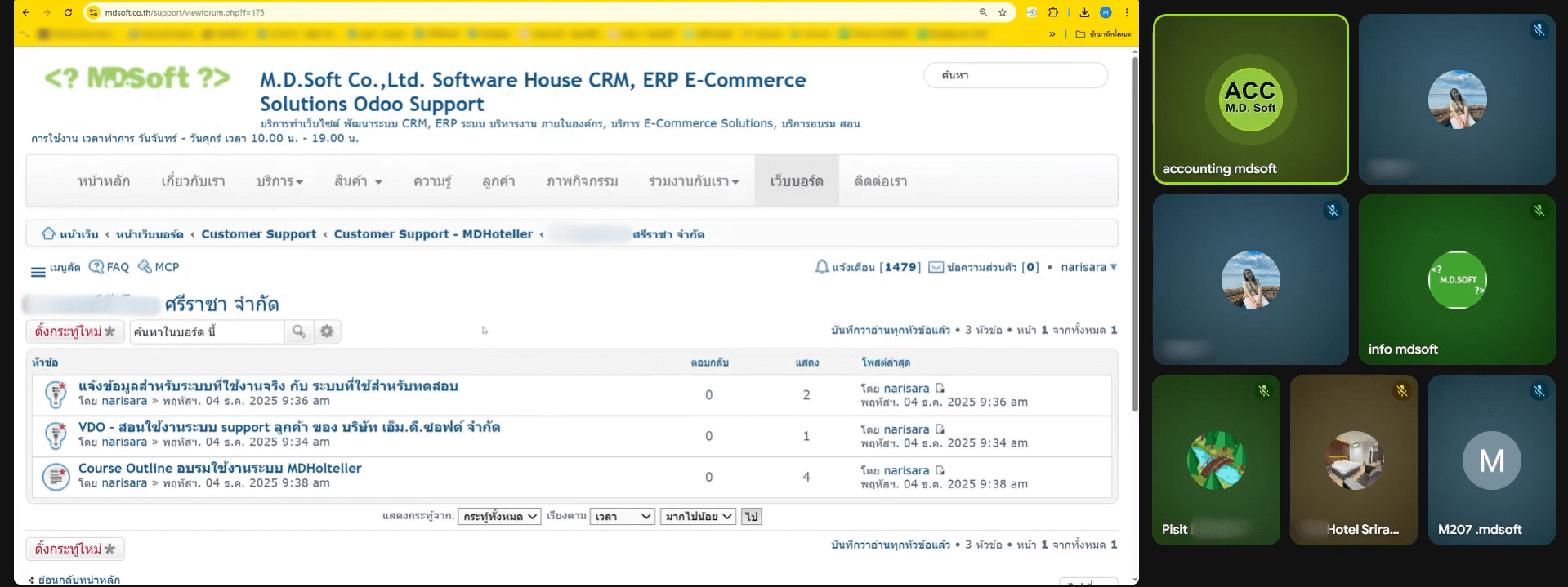Open the browser downloads icon
Image resolution: width=1568 pixels, height=587 pixels.
tap(1084, 12)
